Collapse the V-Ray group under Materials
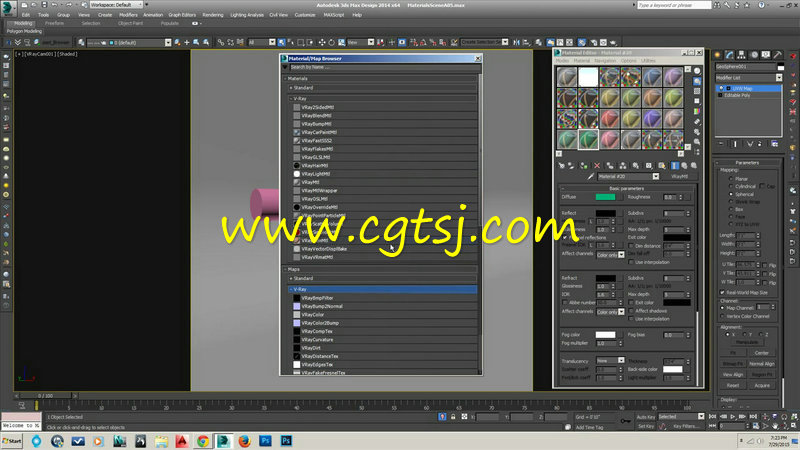This screenshot has width=800, height=450. pos(291,98)
